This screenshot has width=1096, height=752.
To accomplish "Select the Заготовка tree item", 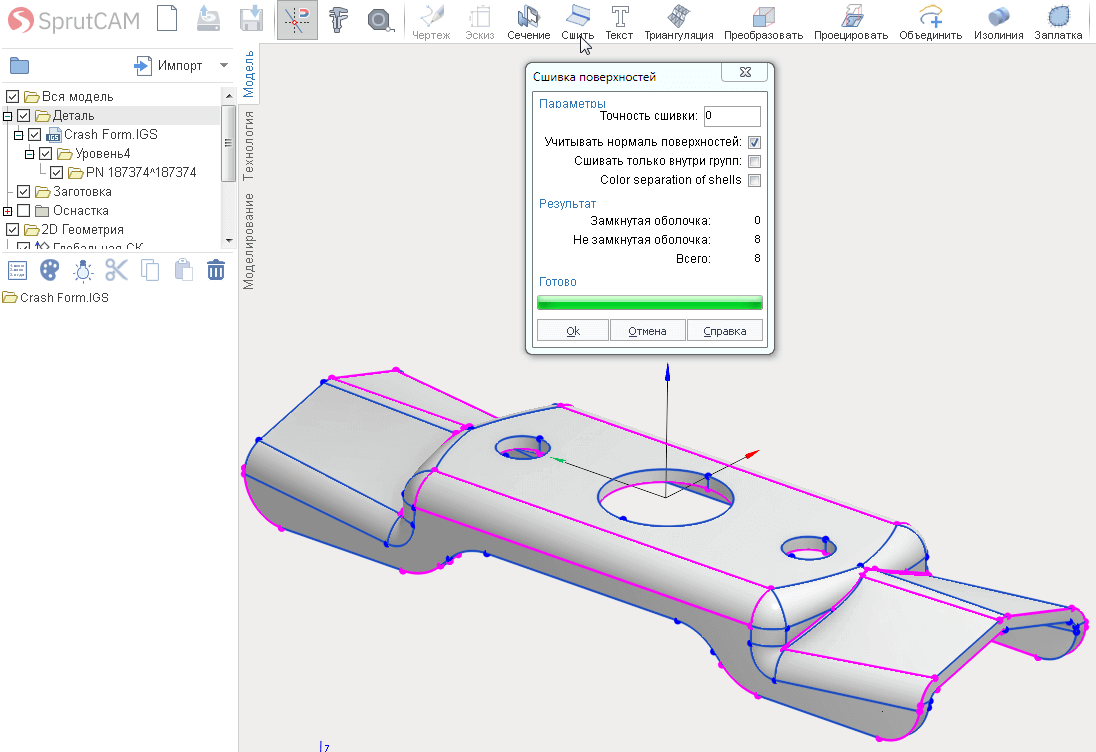I will (x=82, y=191).
